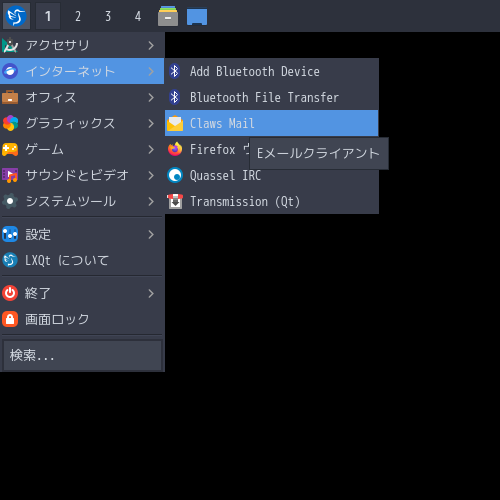
Task: Click the アクセサリ category icon
Action: pyautogui.click(x=10, y=45)
